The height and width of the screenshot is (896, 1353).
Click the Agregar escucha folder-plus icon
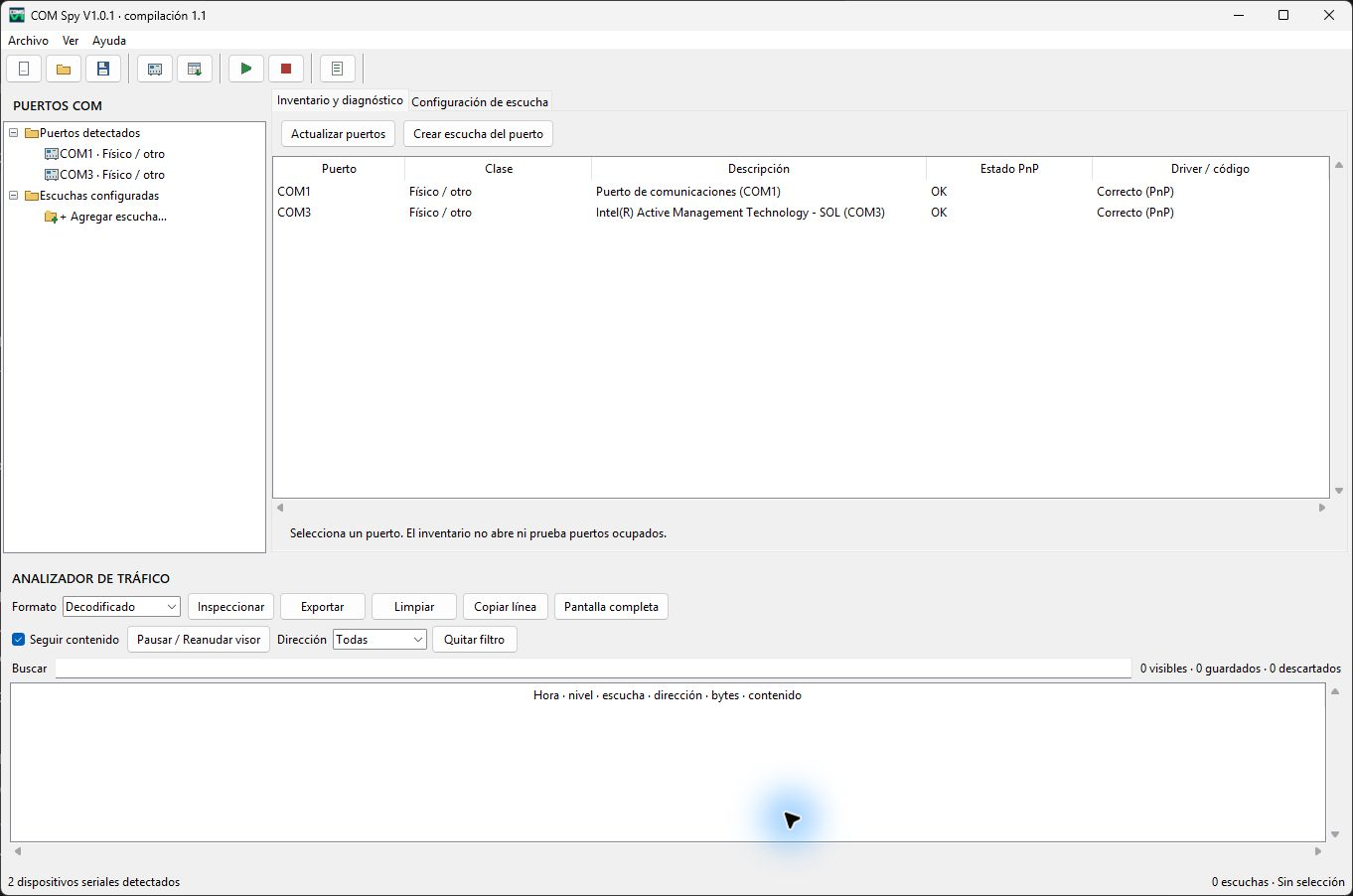tap(52, 217)
